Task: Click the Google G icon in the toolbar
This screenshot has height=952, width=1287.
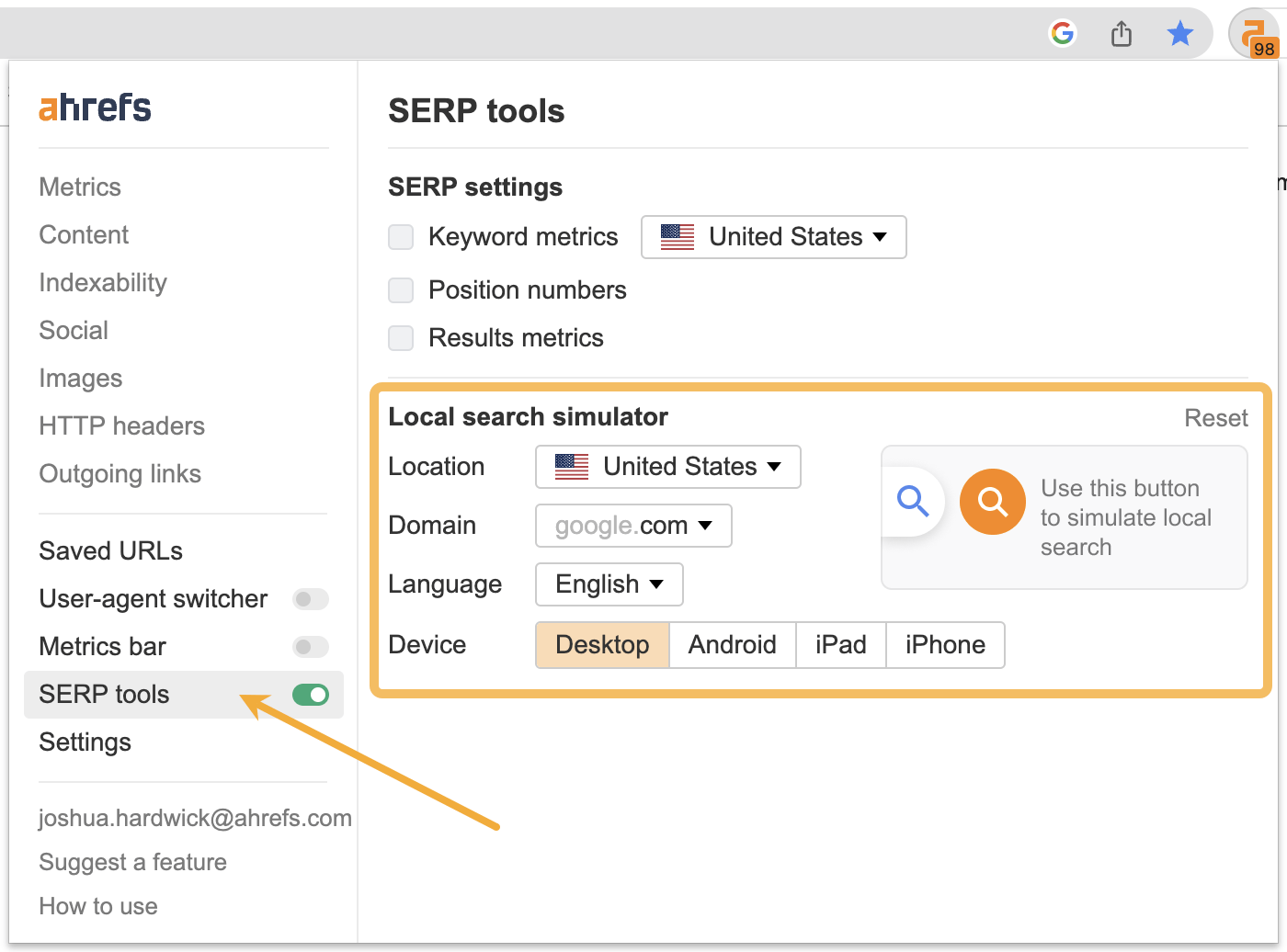Action: point(1062,33)
